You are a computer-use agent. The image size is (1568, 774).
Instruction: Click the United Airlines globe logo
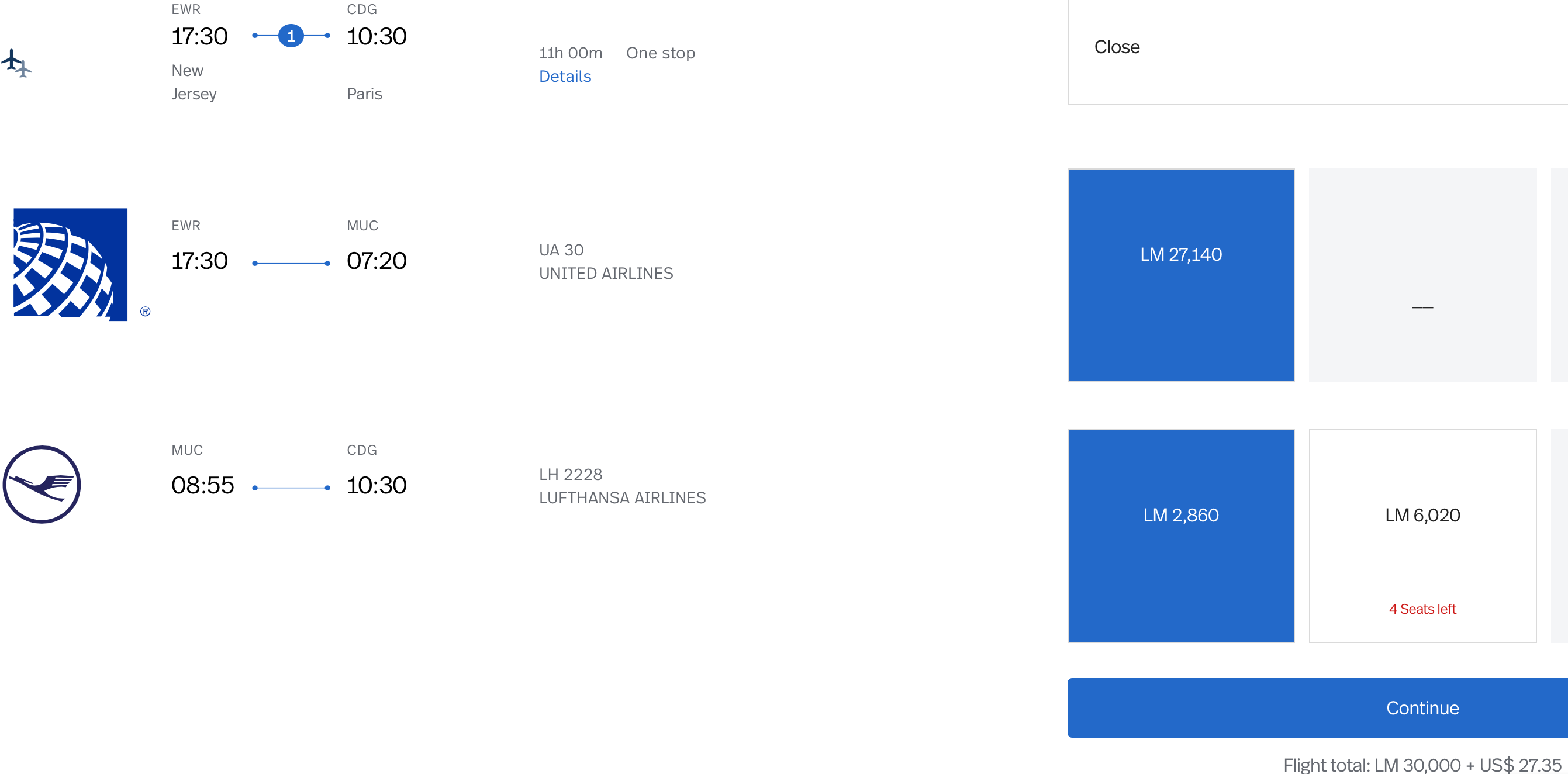click(x=70, y=264)
